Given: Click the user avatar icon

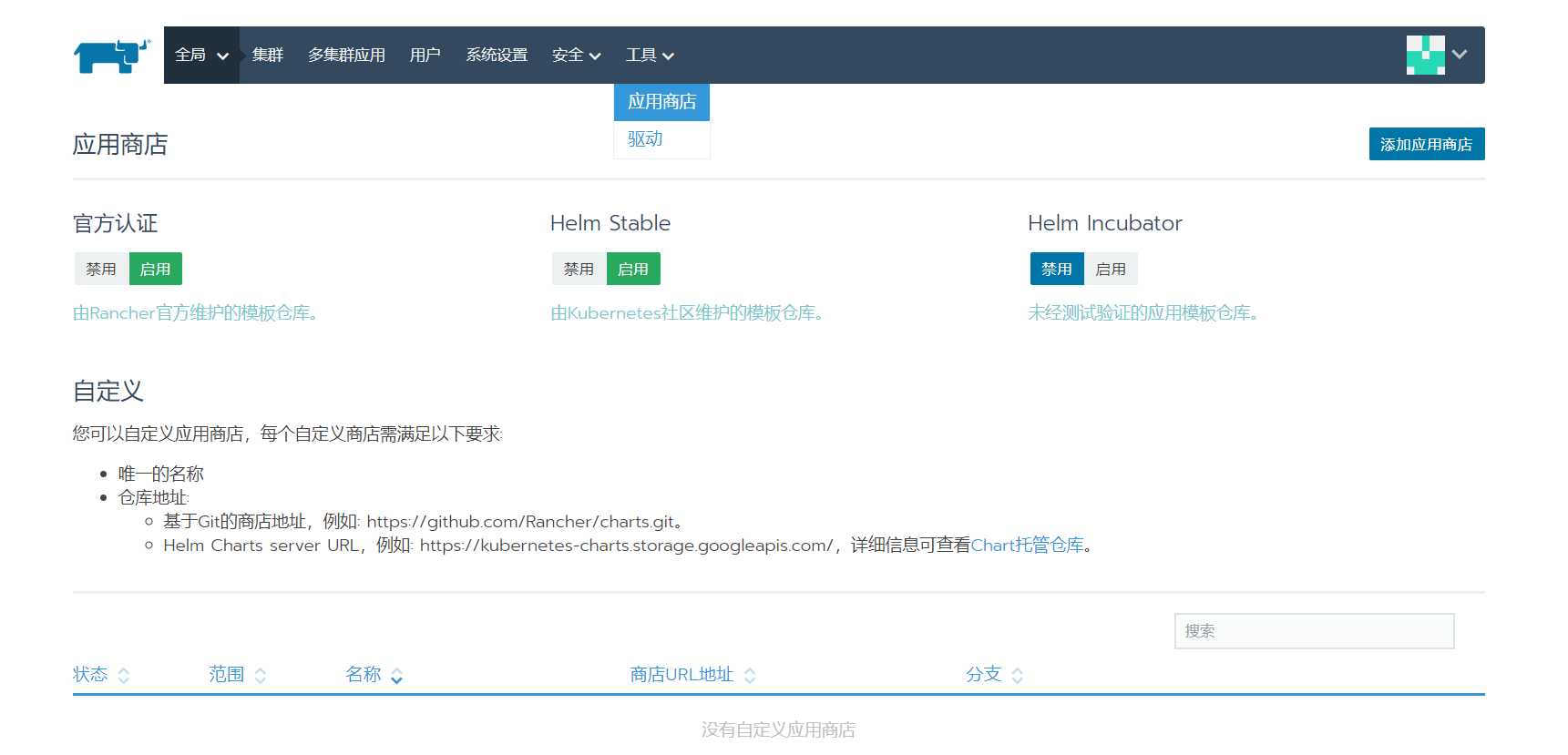Looking at the screenshot, I should [1425, 55].
